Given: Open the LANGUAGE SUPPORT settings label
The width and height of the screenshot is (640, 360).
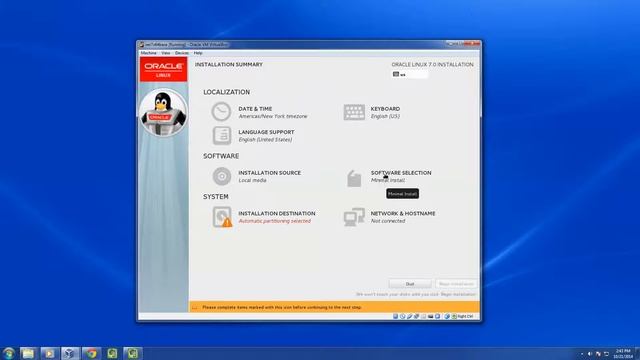Looking at the screenshot, I should [x=266, y=132].
